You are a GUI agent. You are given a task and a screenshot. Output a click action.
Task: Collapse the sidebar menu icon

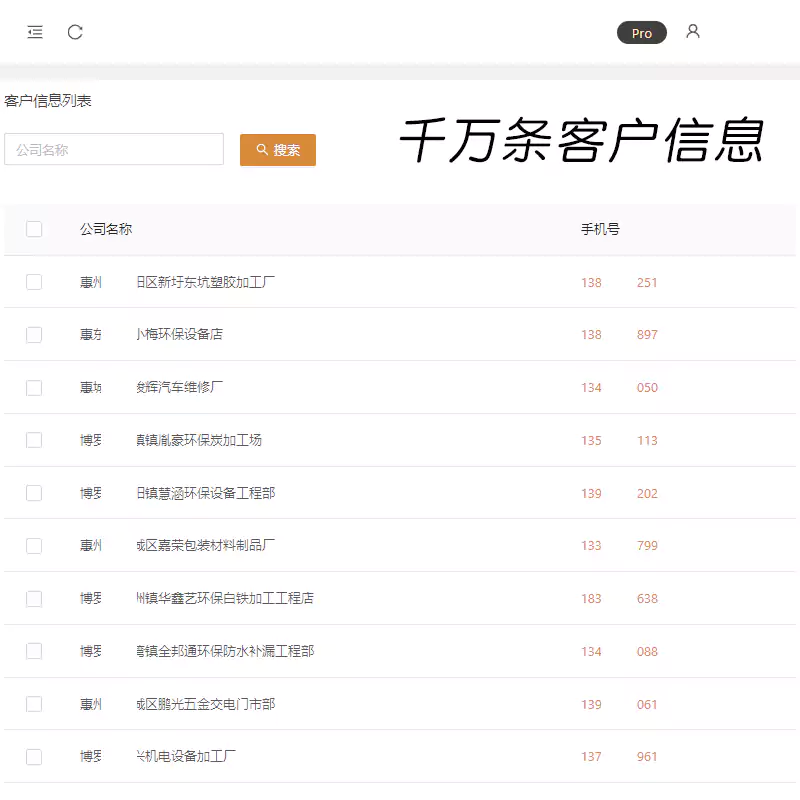pyautogui.click(x=35, y=32)
